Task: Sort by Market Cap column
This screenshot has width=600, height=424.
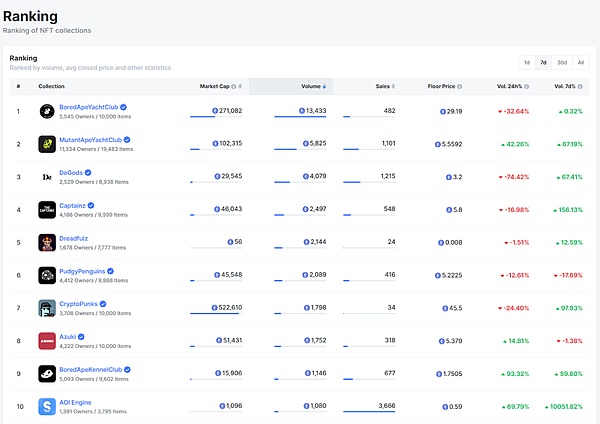Action: pyautogui.click(x=219, y=86)
